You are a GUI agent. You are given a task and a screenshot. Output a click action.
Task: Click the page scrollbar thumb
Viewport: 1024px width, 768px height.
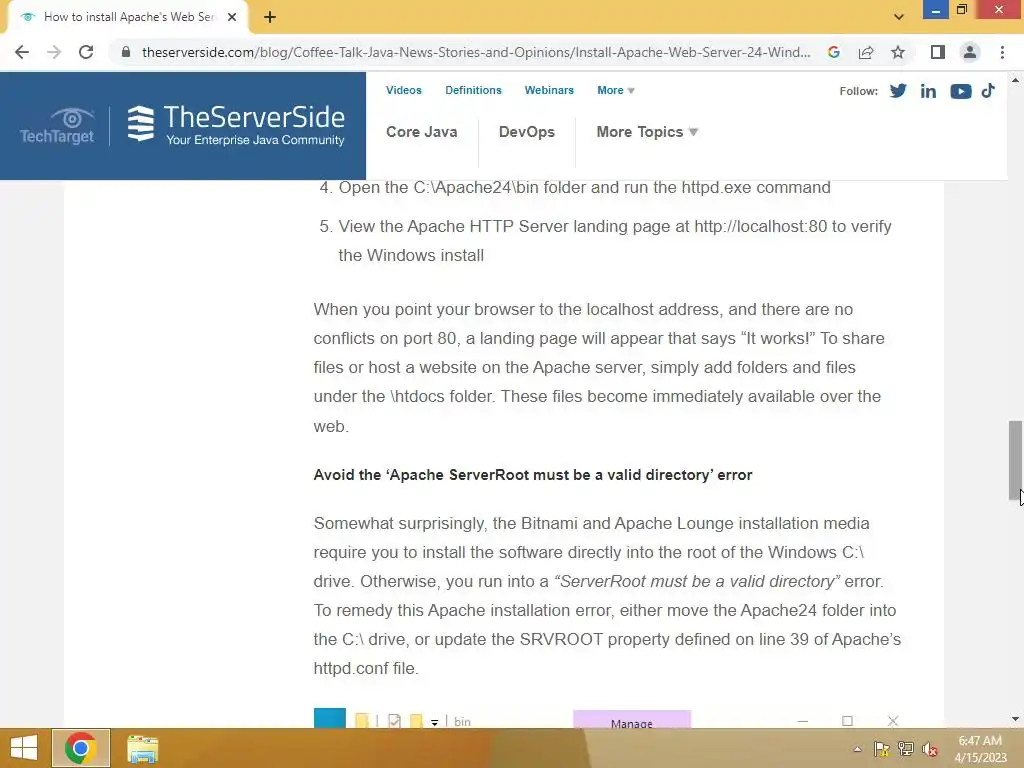[x=1015, y=460]
